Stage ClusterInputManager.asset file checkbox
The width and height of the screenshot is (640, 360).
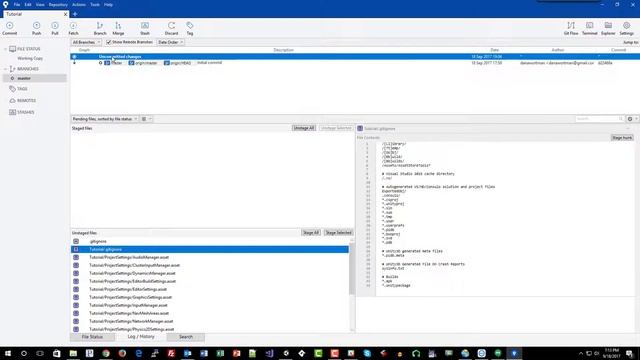click(76, 265)
